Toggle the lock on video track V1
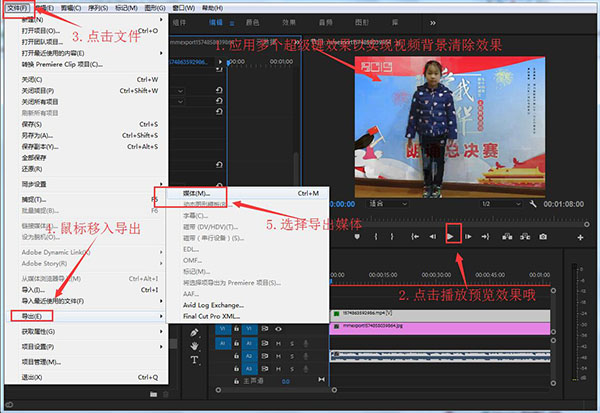The height and width of the screenshot is (413, 600). pyautogui.click(x=236, y=329)
